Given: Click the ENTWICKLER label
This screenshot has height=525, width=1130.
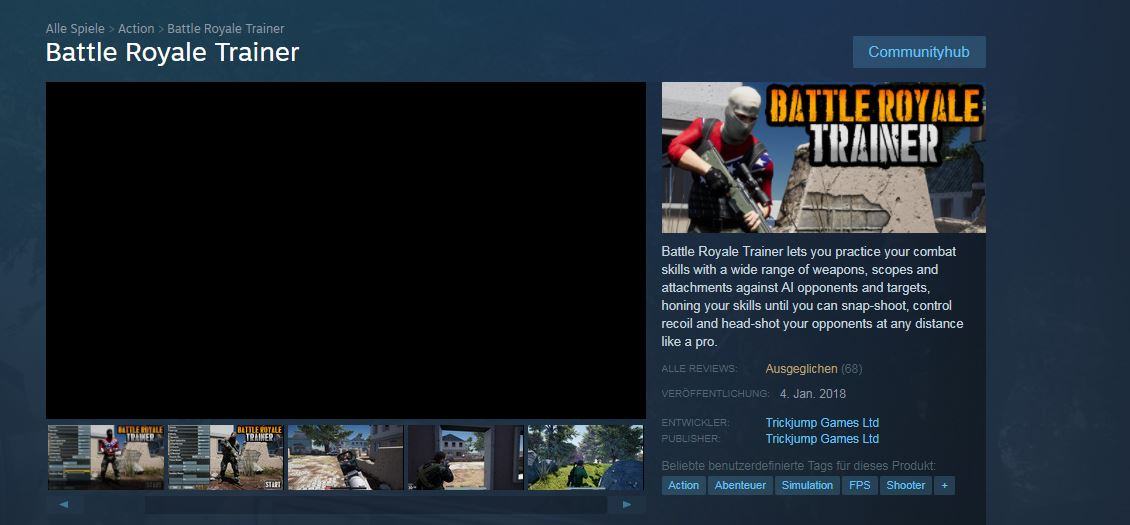Looking at the screenshot, I should pos(695,423).
